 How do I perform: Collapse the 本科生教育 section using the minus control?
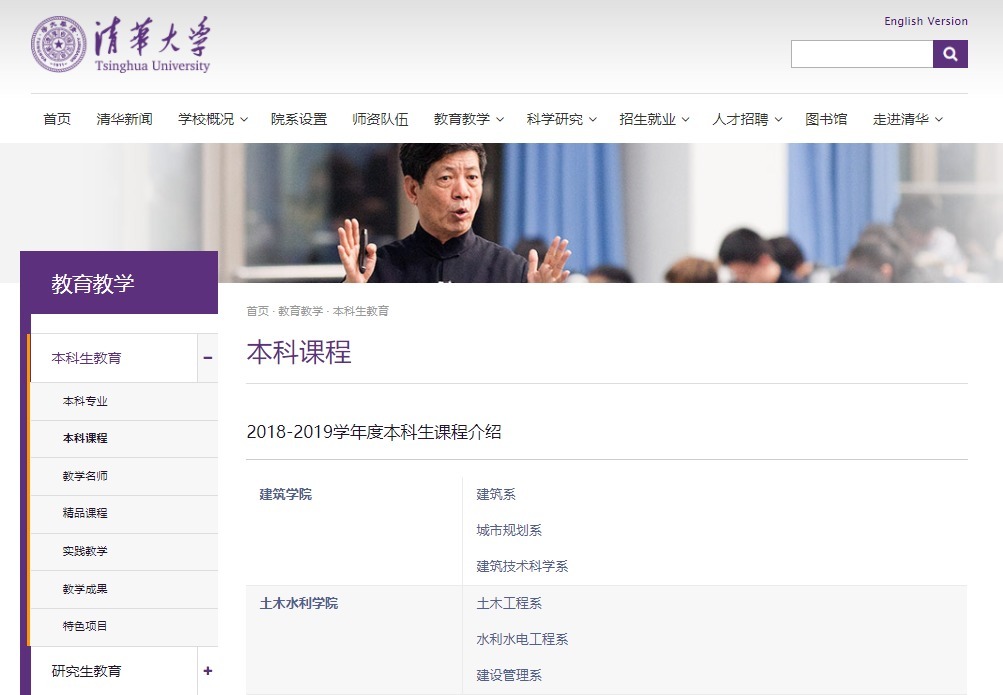pyautogui.click(x=207, y=357)
